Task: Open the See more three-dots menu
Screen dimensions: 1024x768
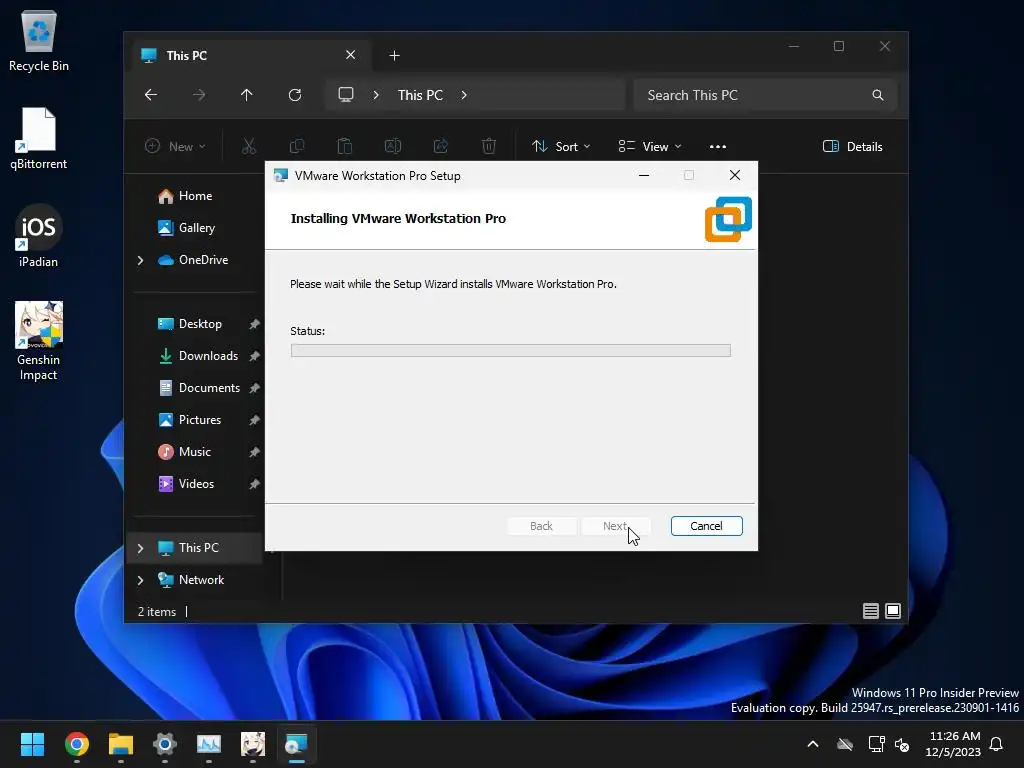Action: (718, 146)
